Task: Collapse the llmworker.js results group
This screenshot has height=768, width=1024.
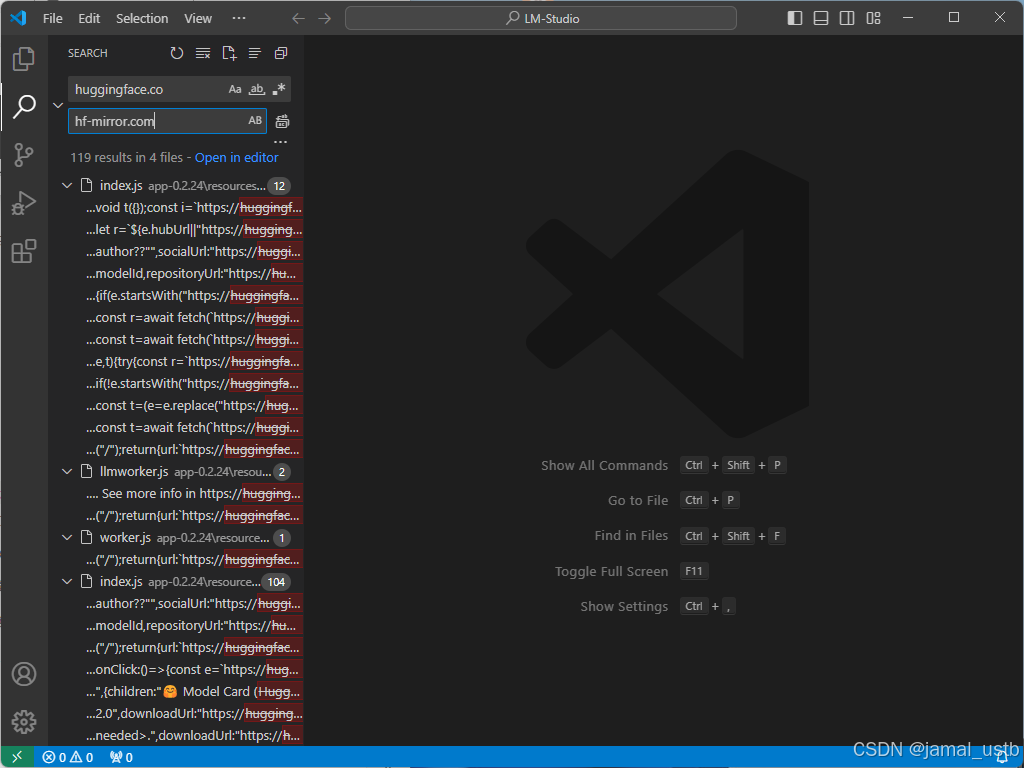Action: pyautogui.click(x=67, y=471)
